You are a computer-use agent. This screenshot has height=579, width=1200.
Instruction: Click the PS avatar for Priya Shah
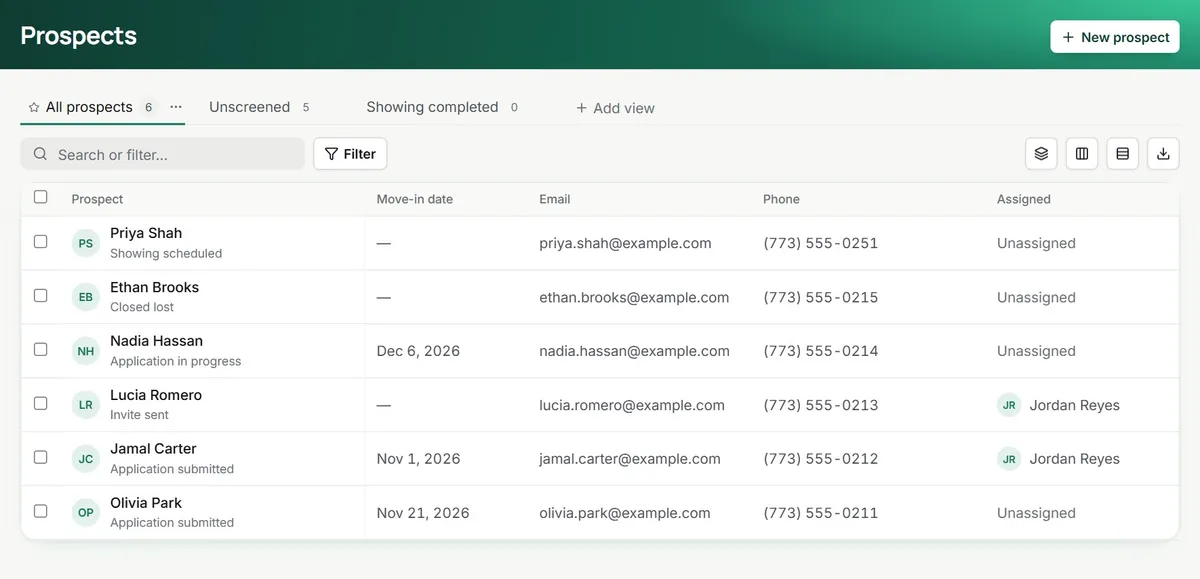(x=86, y=243)
